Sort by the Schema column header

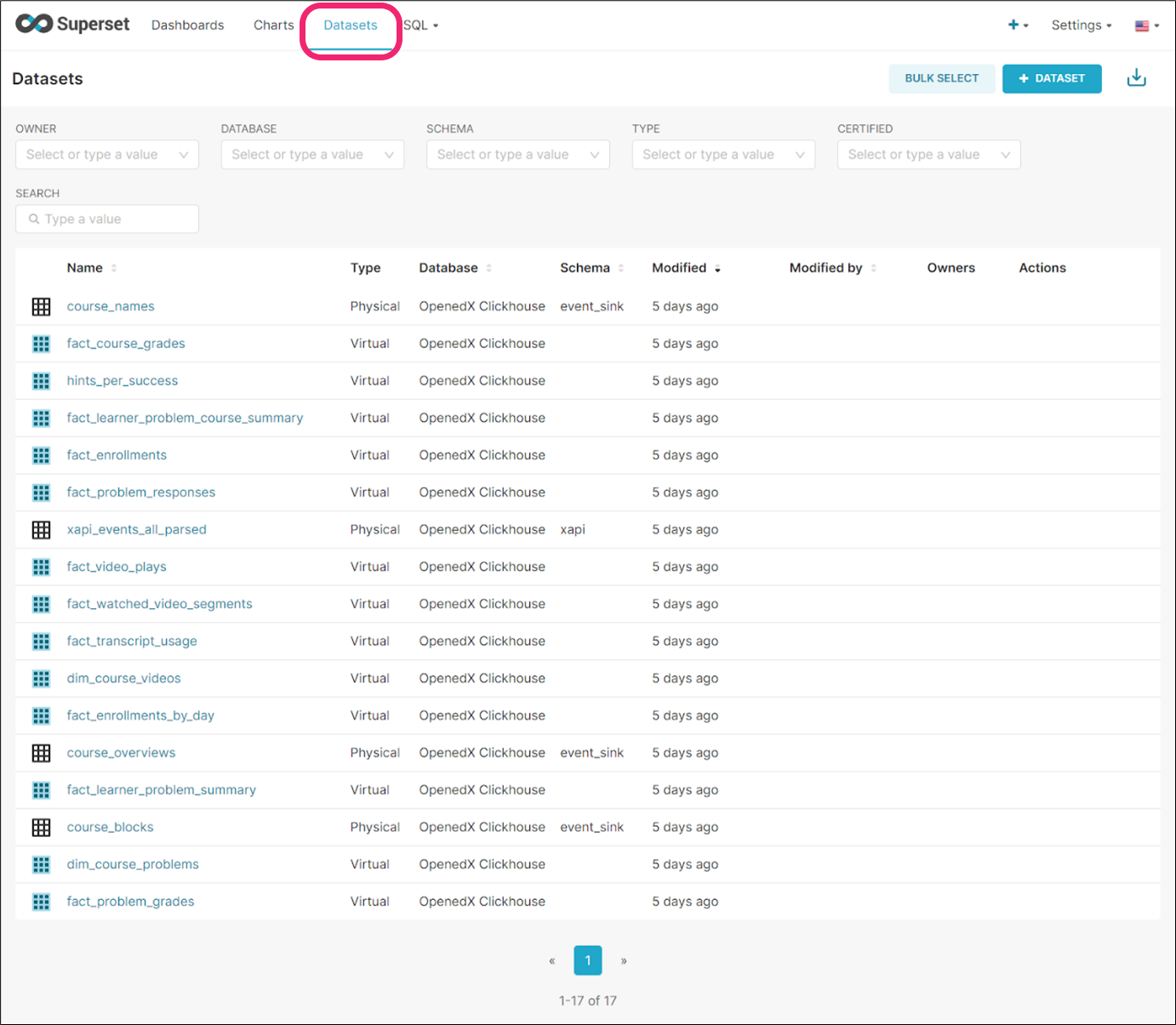click(x=592, y=268)
